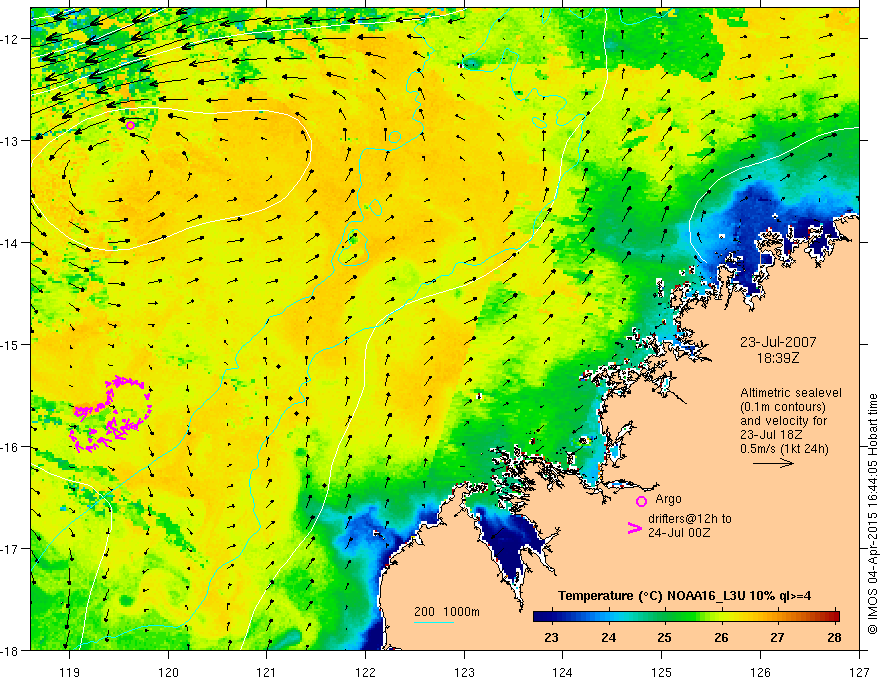Click the IMOS copyright timestamp text
Viewport: 880px width, 680px height.
coord(872,514)
